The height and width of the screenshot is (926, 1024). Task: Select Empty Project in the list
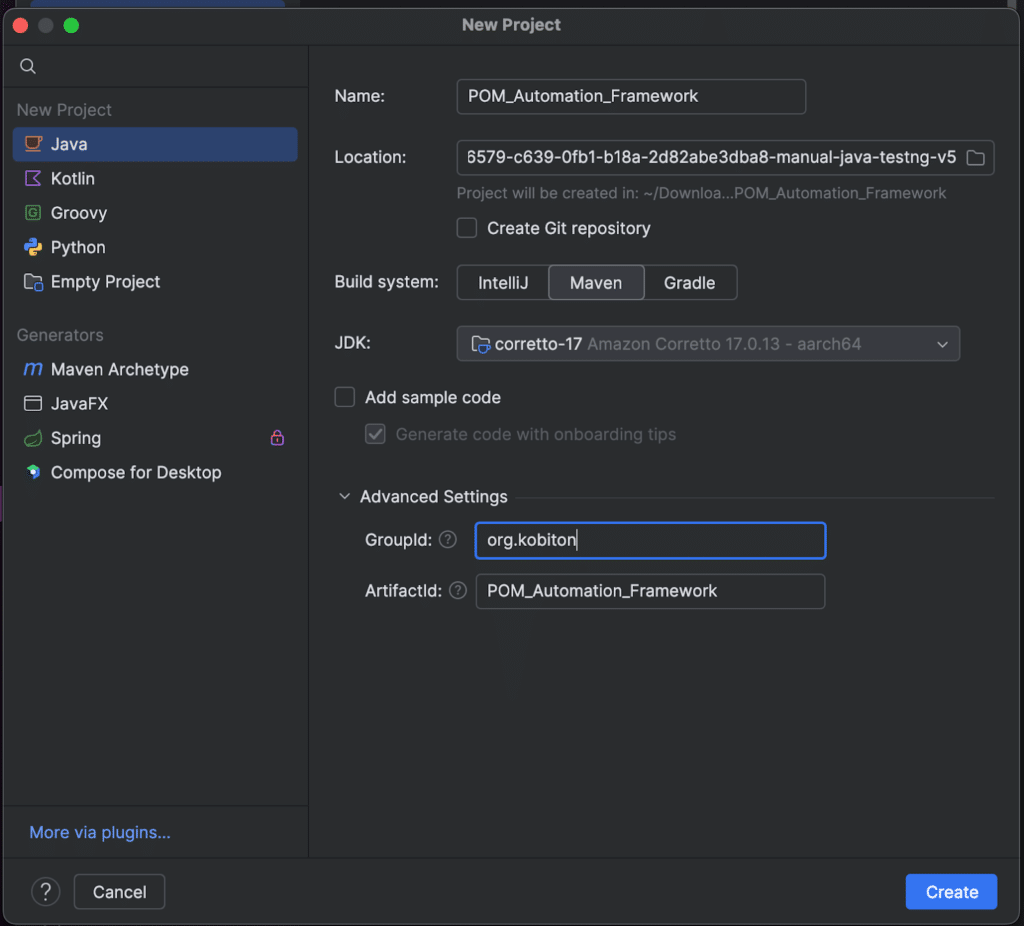click(105, 282)
